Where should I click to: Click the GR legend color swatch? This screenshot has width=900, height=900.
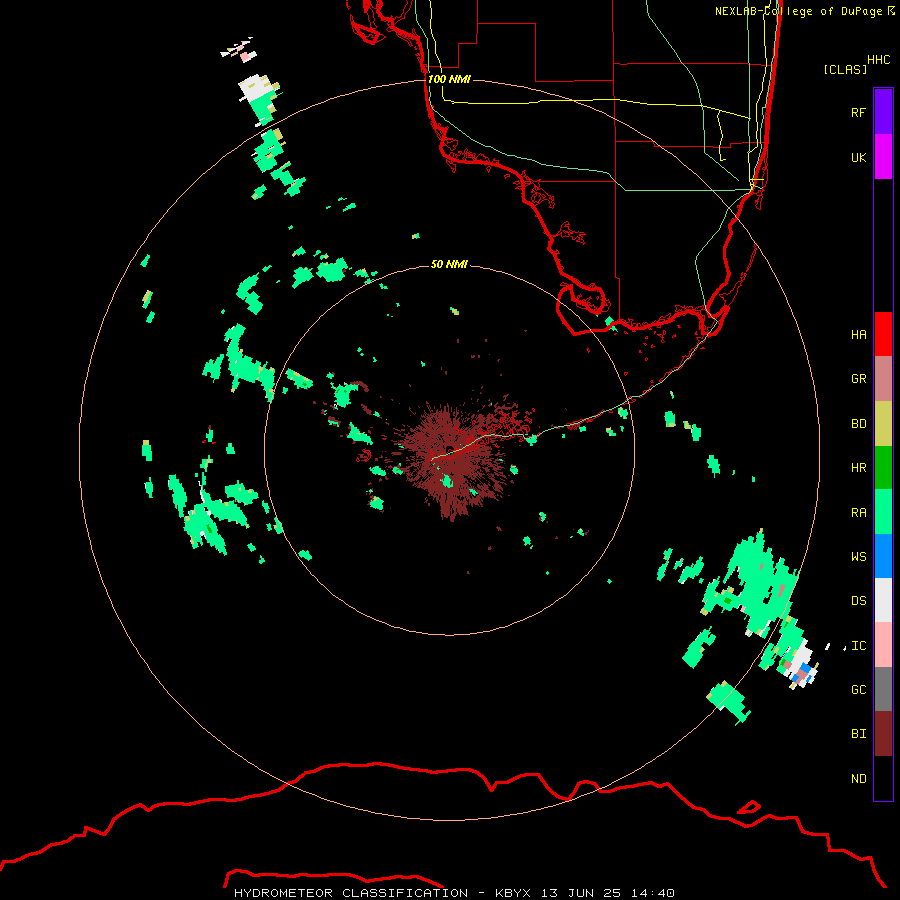click(883, 379)
